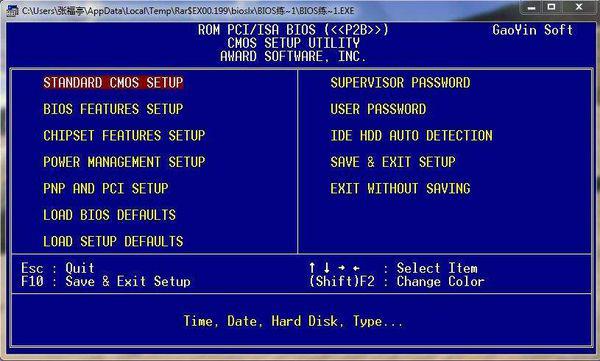Click the F10 Save & Exit Setup hint

click(x=106, y=281)
